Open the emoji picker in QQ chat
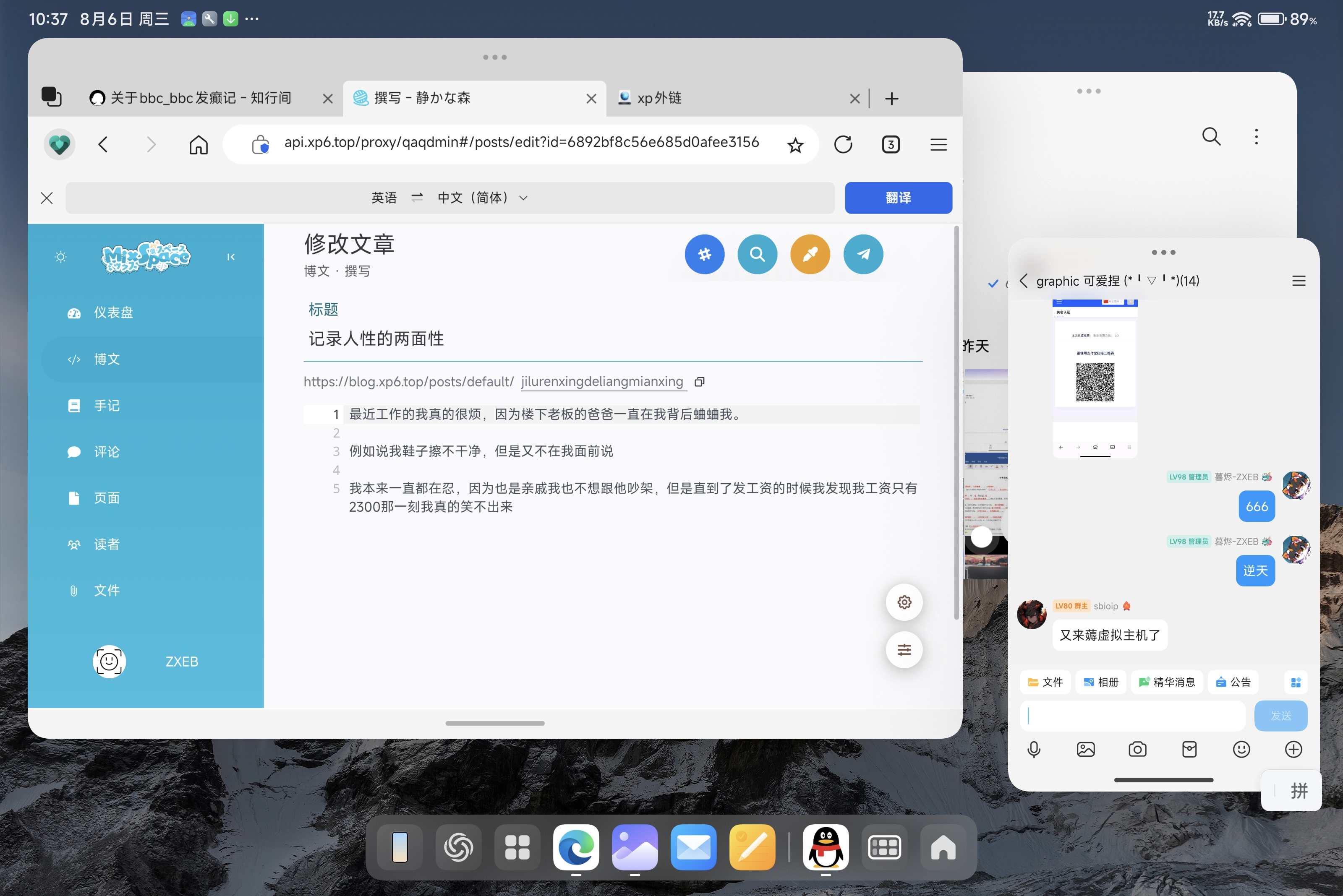 click(1241, 749)
